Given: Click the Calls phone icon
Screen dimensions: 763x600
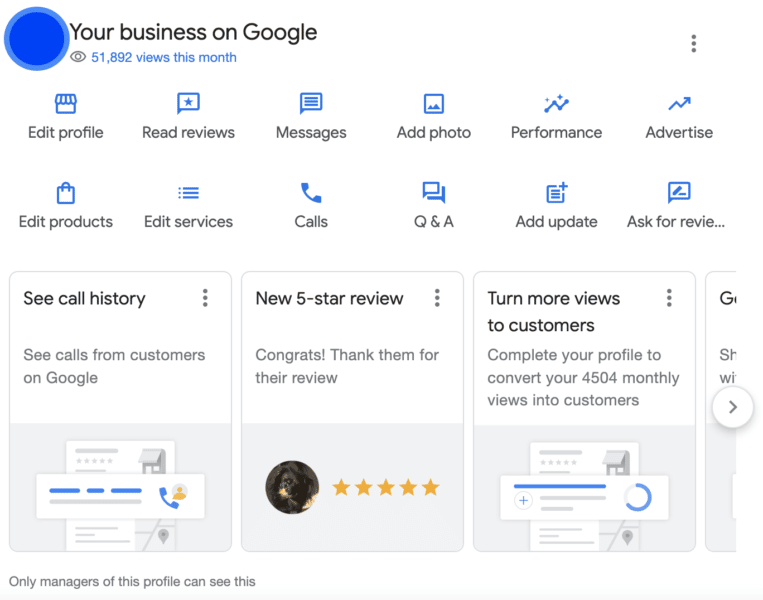Looking at the screenshot, I should pos(311,193).
